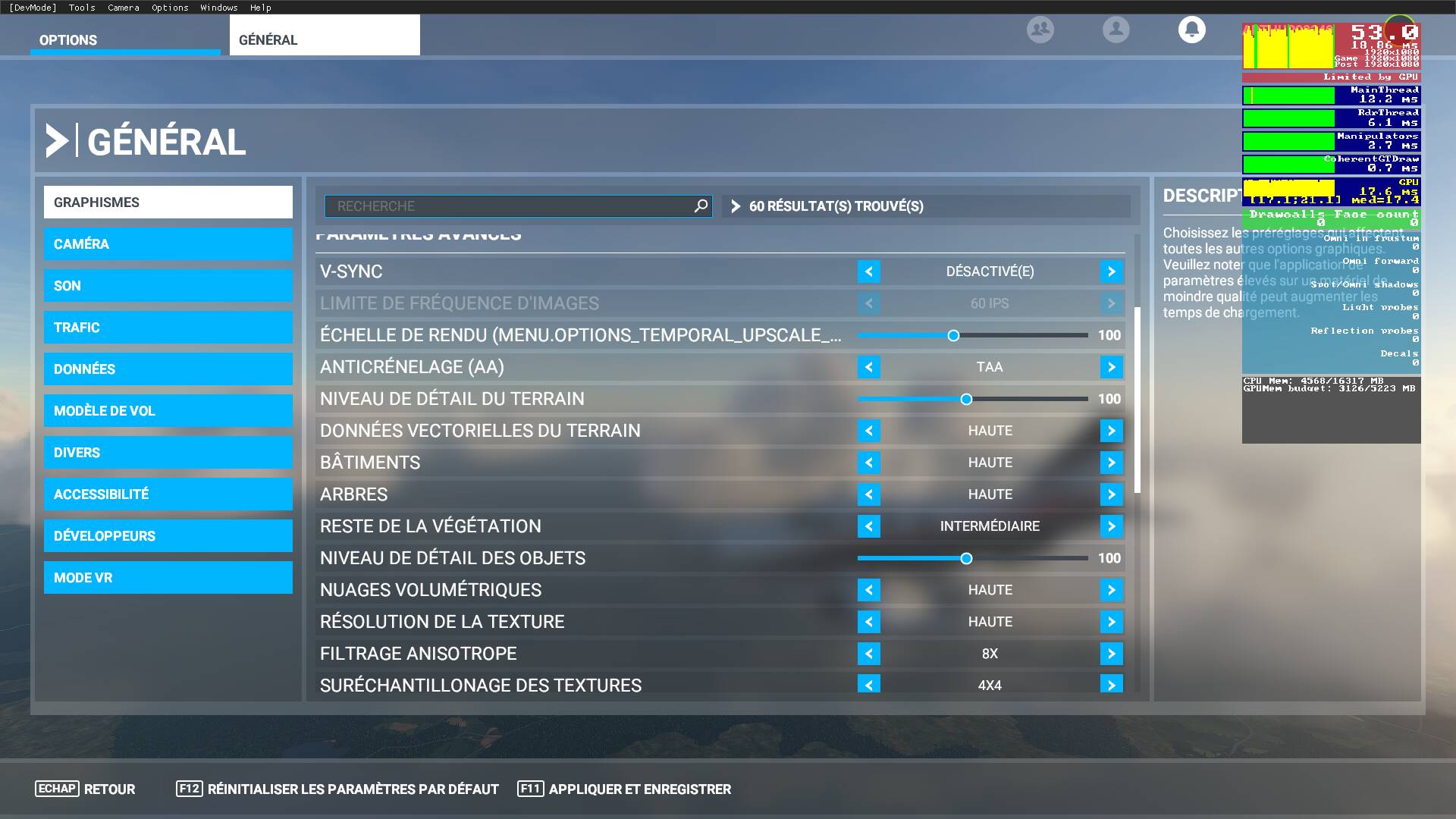Click right arrow on RÉSOLUTION DE LA TEXTURE
Screen dimensions: 1456x819
(x=1111, y=621)
